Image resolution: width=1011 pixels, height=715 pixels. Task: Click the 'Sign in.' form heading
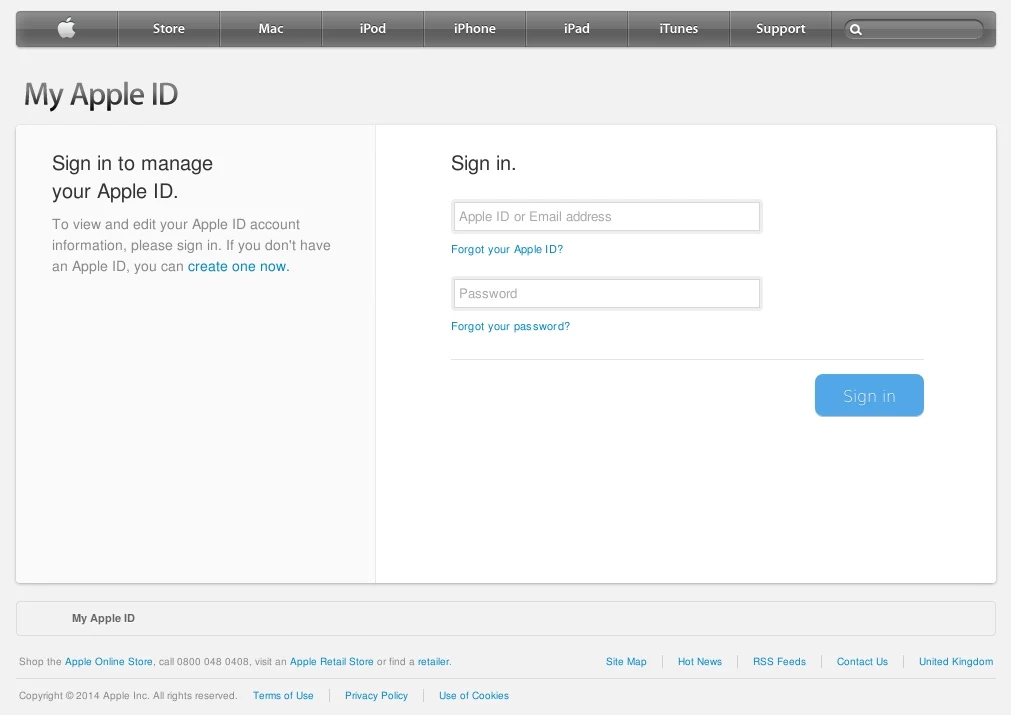(x=484, y=163)
